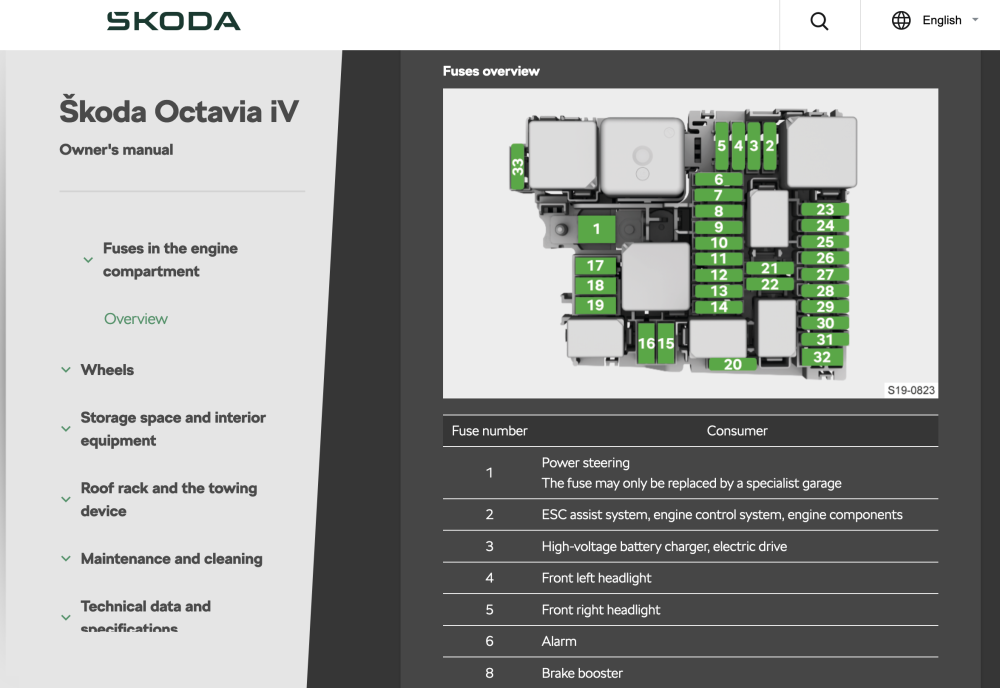Click fuse 17 label in diagram
This screenshot has width=1000, height=688.
(595, 266)
